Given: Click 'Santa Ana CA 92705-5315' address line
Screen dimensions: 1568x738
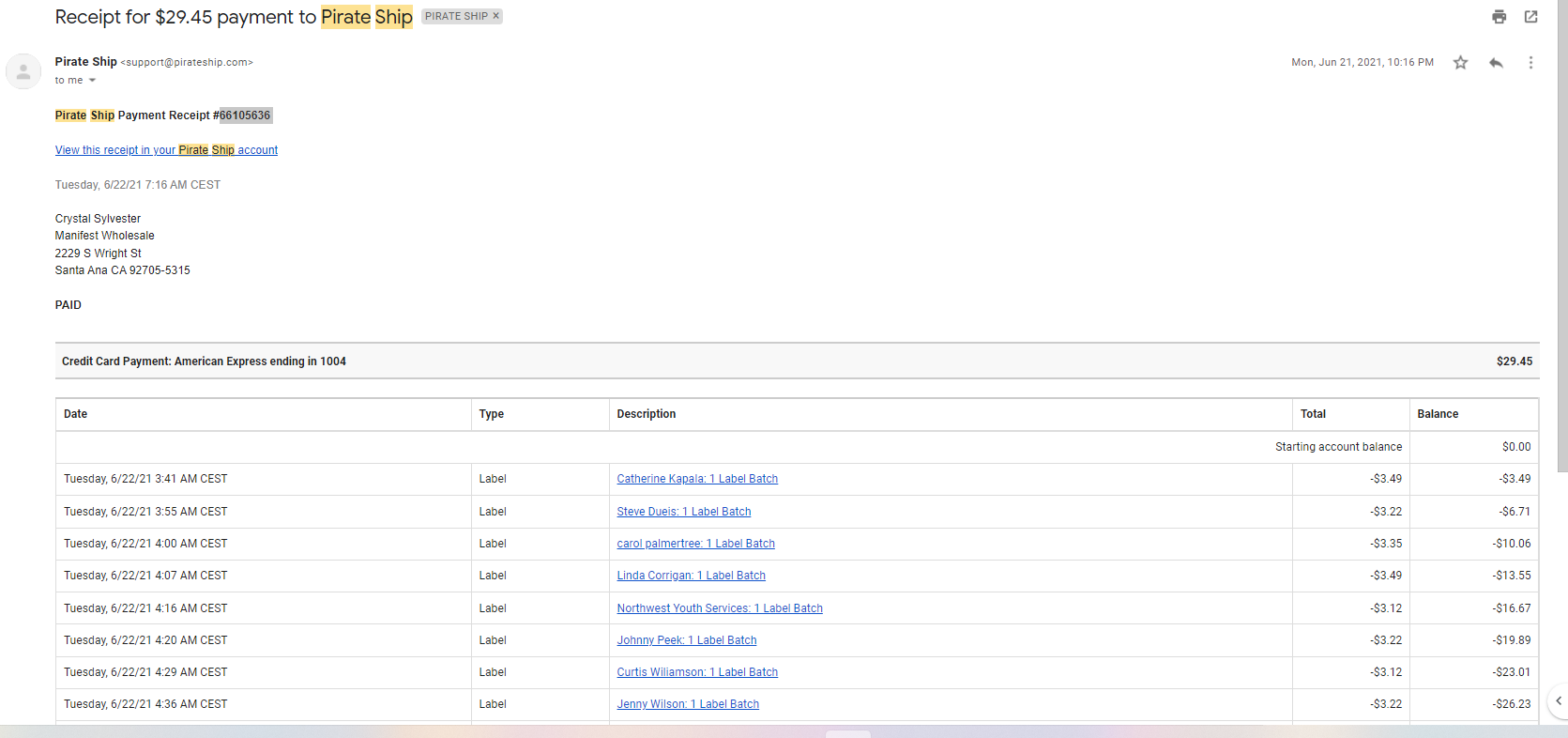Looking at the screenshot, I should [x=122, y=270].
